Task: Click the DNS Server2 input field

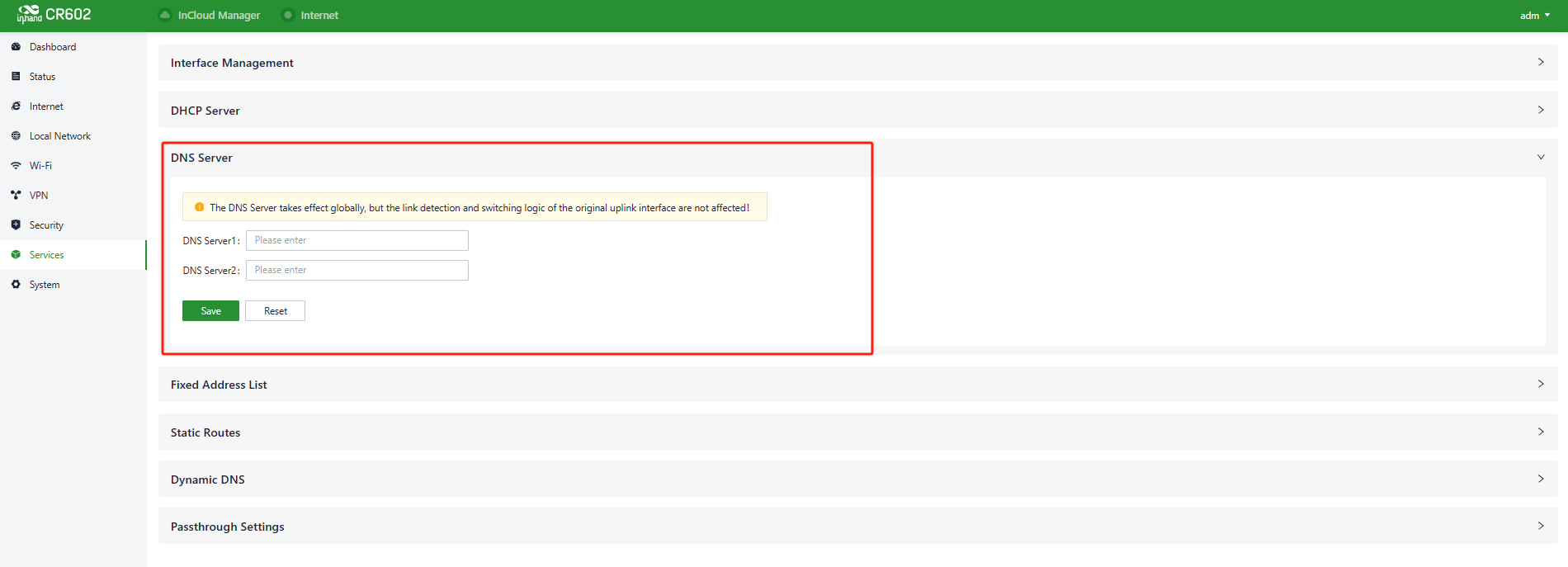Action: coord(357,270)
